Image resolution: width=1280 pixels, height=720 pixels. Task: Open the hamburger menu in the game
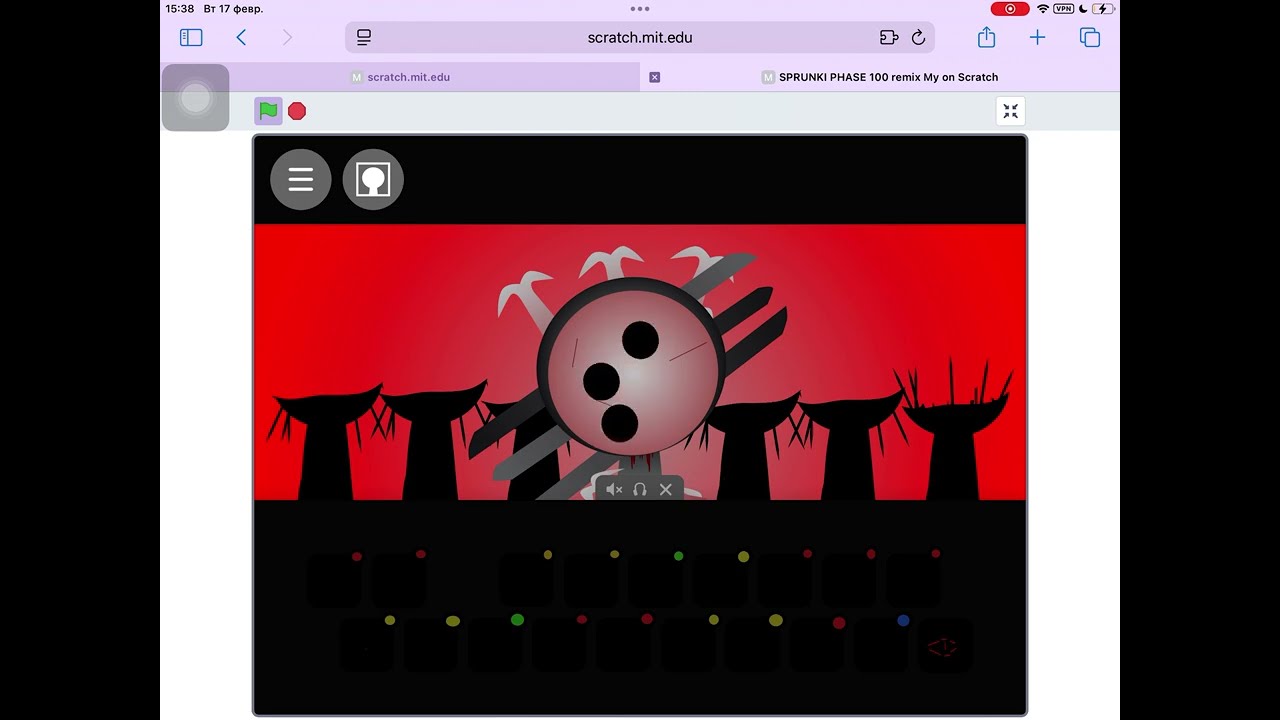coord(301,179)
